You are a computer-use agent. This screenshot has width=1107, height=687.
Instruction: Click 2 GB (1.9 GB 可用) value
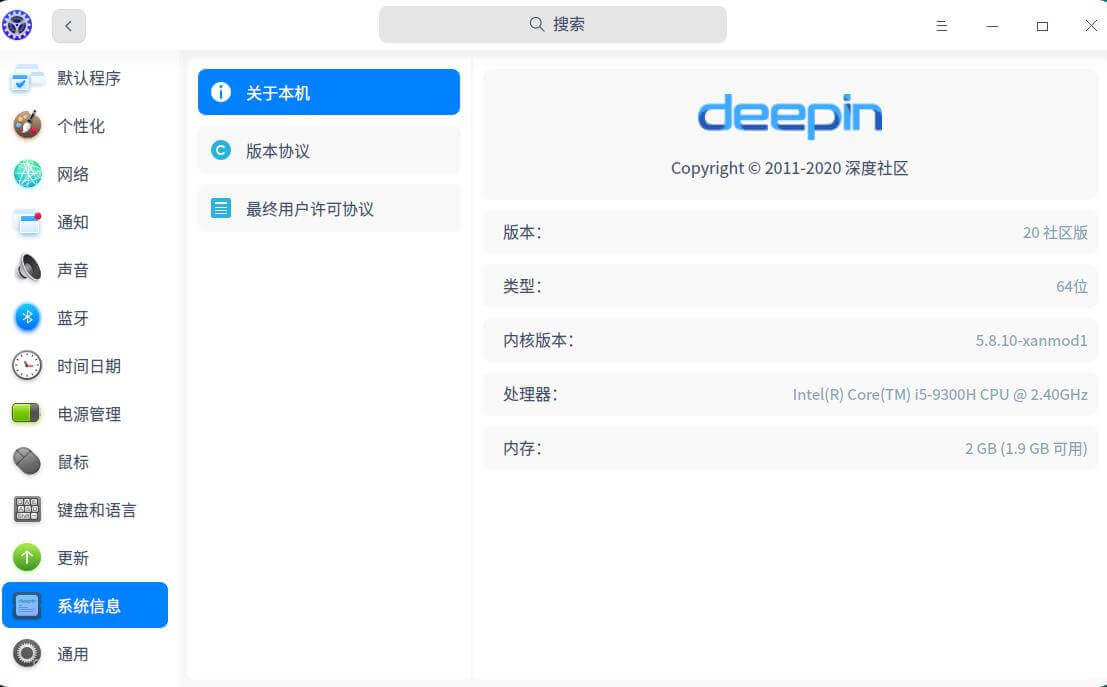(x=1026, y=448)
